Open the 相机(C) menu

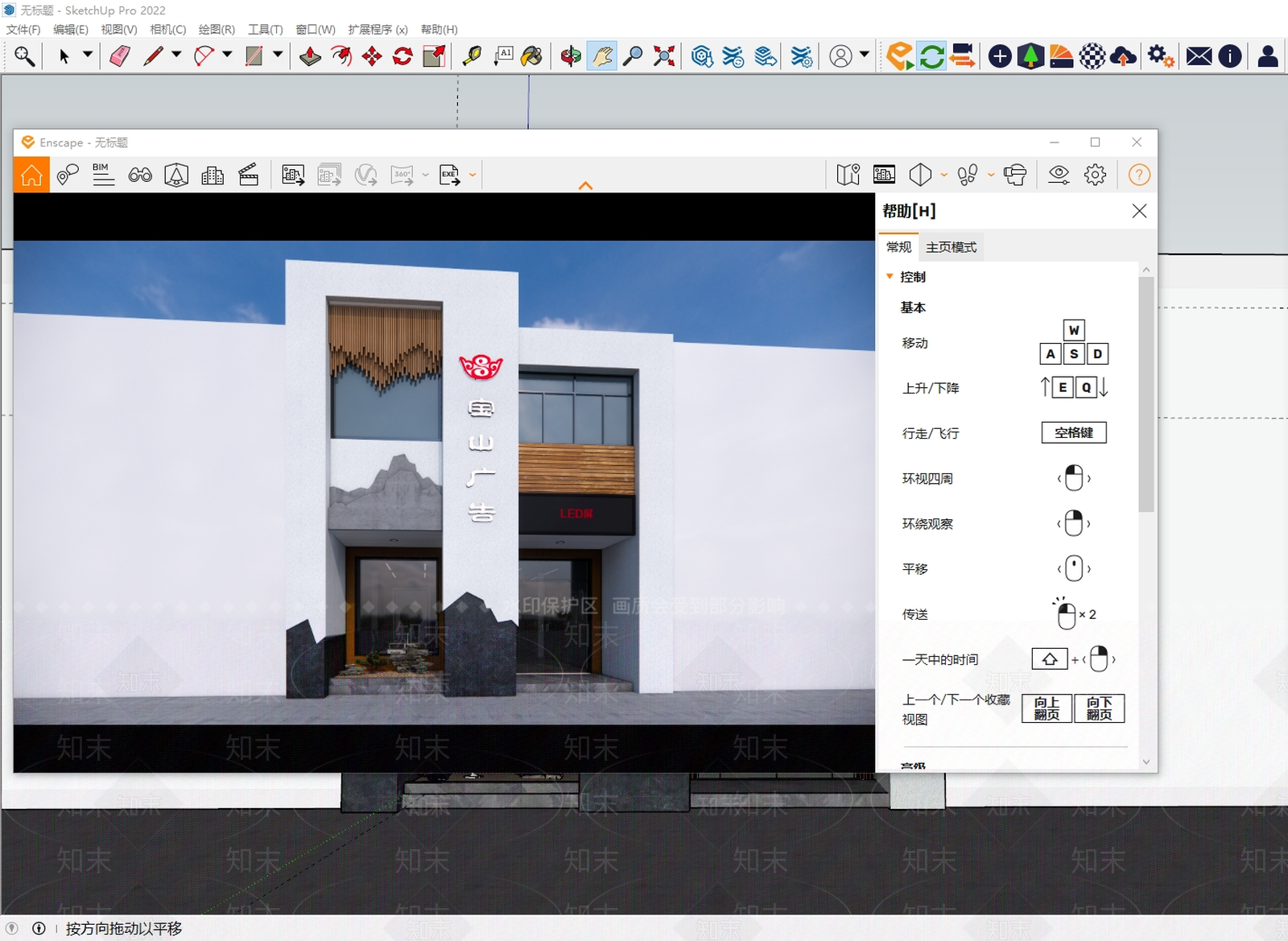click(167, 30)
